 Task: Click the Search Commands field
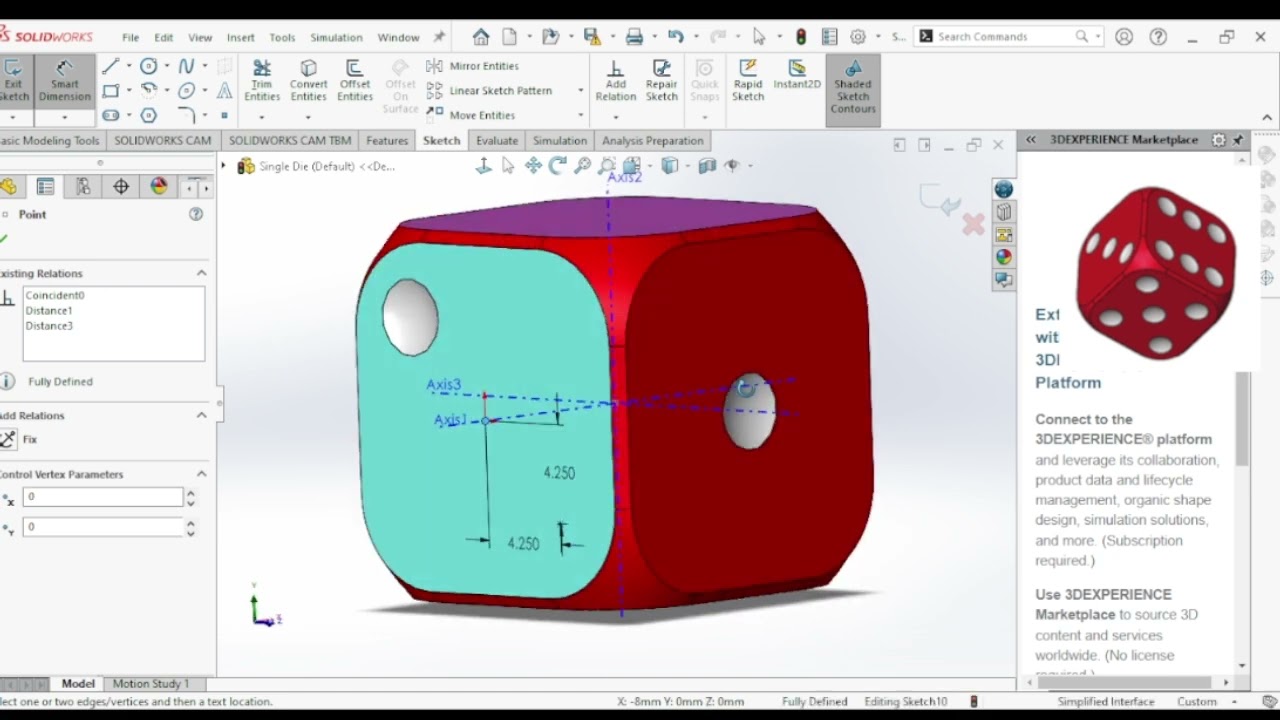(1007, 37)
